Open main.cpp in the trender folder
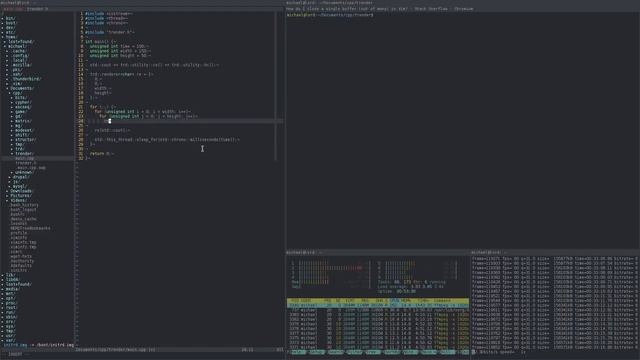 [25, 158]
